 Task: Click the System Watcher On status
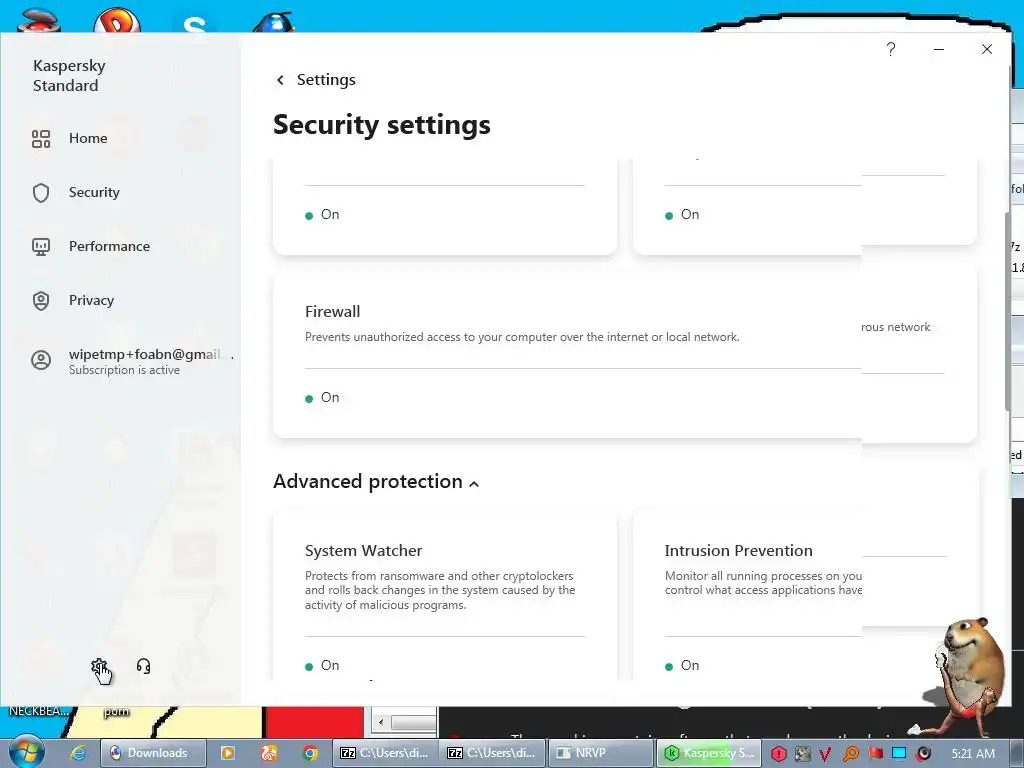pyautogui.click(x=323, y=665)
